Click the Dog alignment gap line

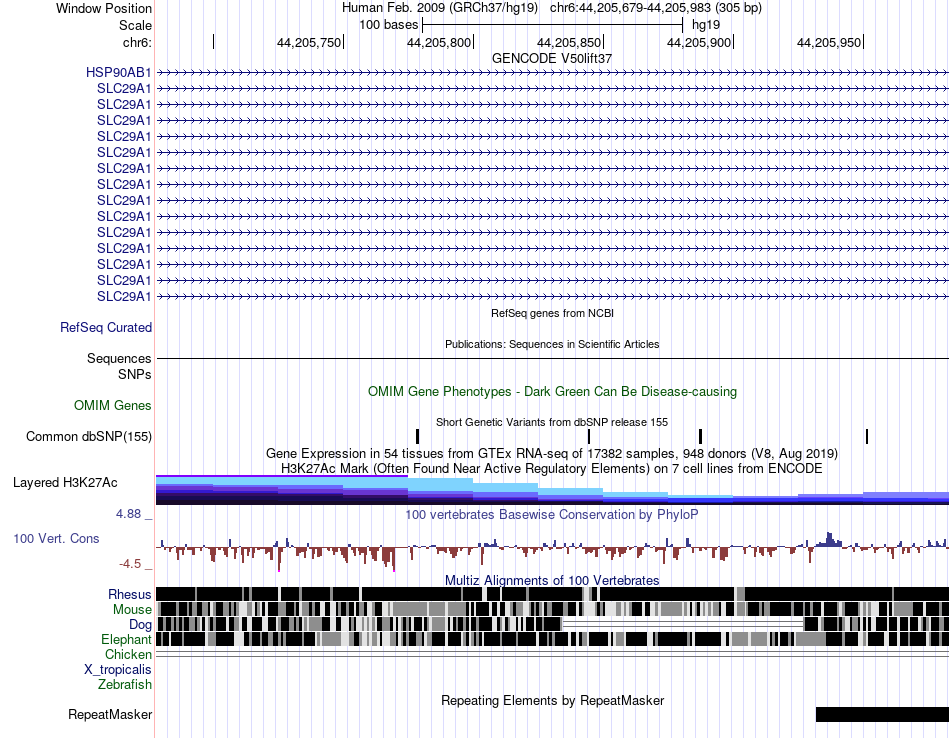683,624
